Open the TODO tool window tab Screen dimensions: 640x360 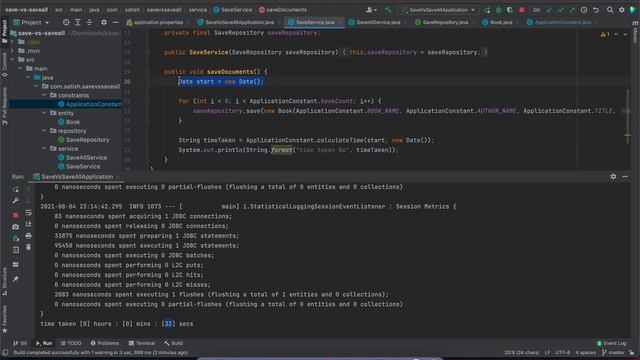71,343
